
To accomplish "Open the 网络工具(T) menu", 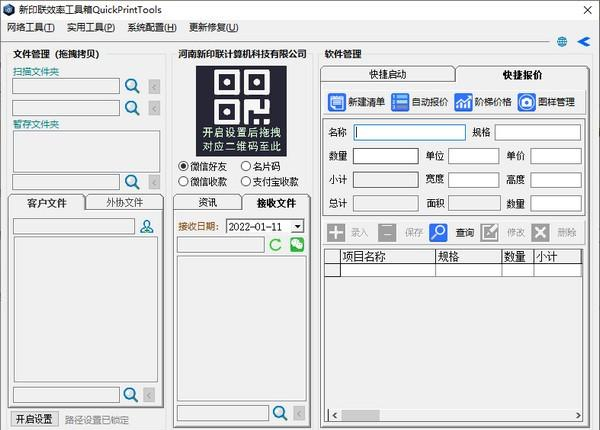I will click(31, 27).
